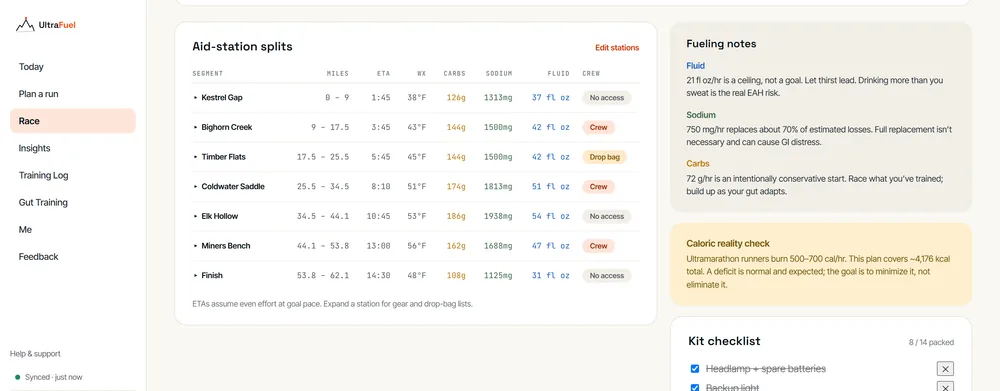Uncheck the Backup light checkbox
1000x391 pixels.
[695, 387]
